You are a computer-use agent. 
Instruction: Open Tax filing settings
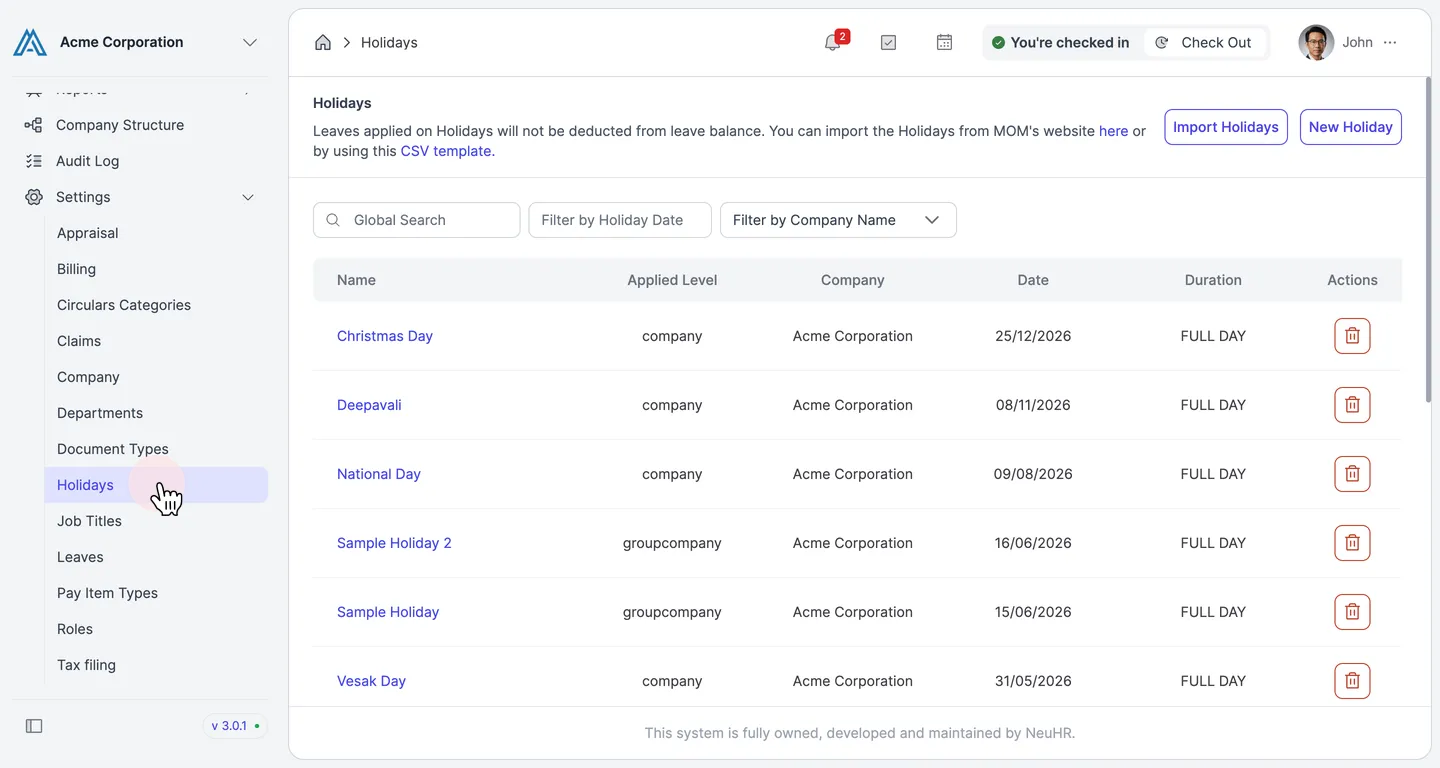tap(156, 665)
